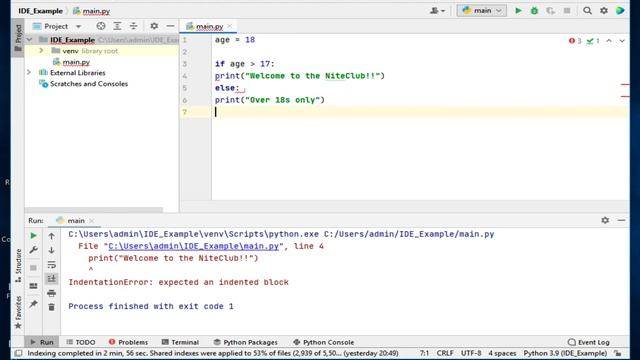Open Project panel options gear
This screenshot has width=640, height=360.
click(x=154, y=26)
